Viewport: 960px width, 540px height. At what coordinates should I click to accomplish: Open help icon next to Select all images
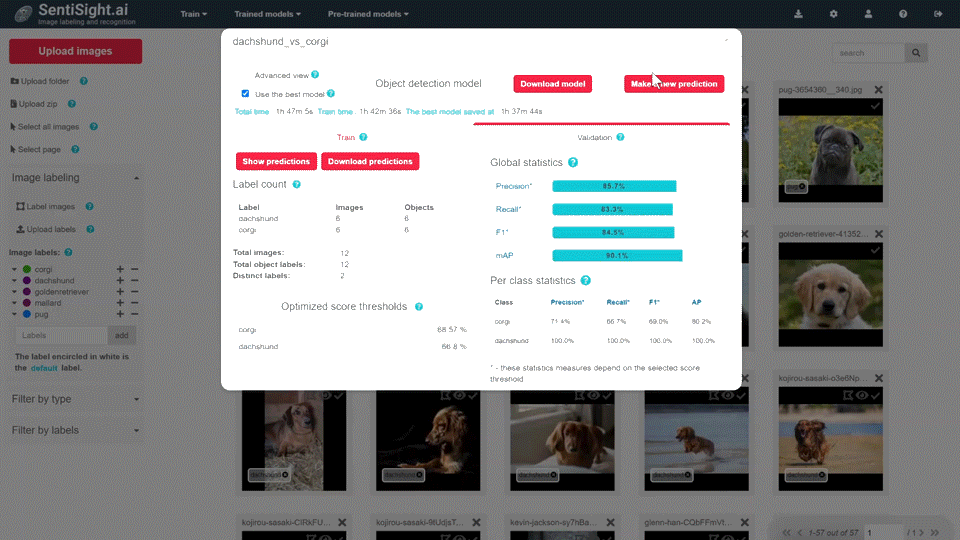coord(94,126)
